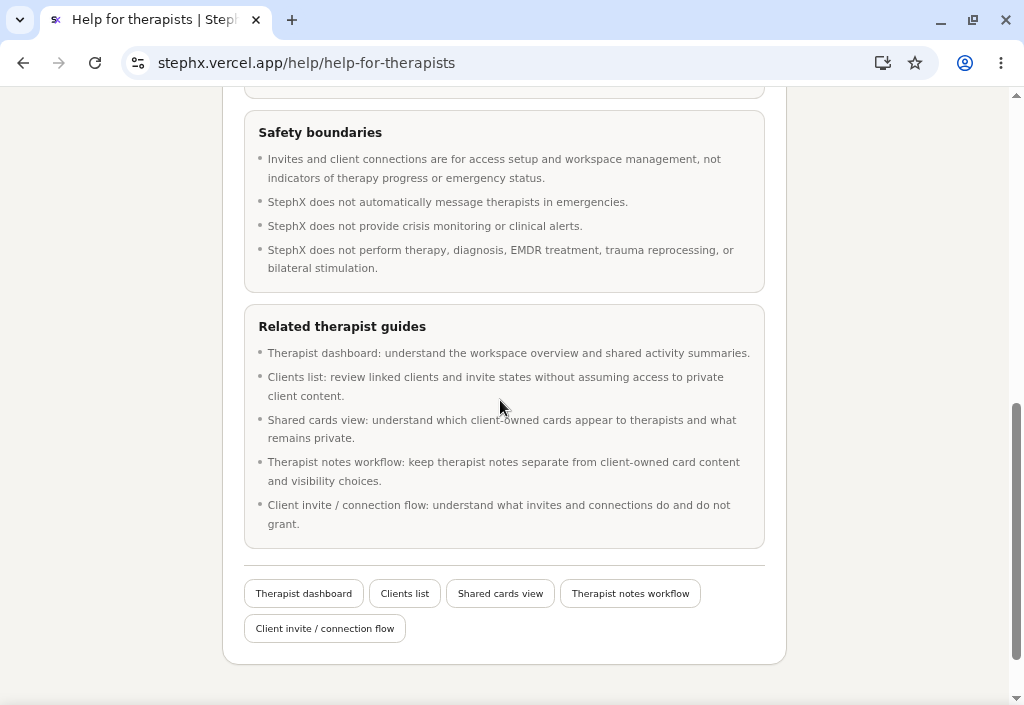Click the forward navigation arrow
The width and height of the screenshot is (1024, 705).
(59, 63)
